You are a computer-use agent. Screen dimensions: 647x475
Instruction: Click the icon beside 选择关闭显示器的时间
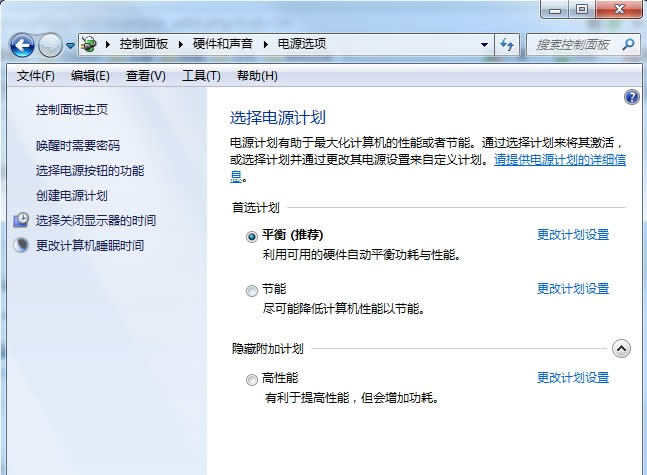[x=21, y=220]
